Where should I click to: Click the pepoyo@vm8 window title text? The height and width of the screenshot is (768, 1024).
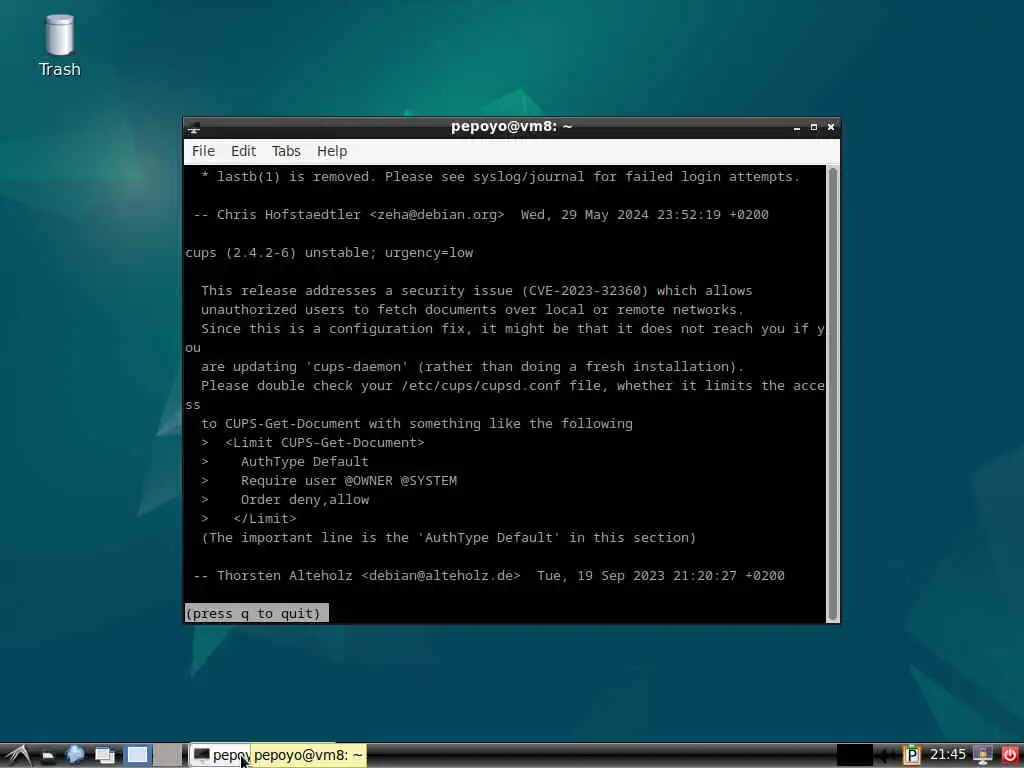(511, 127)
